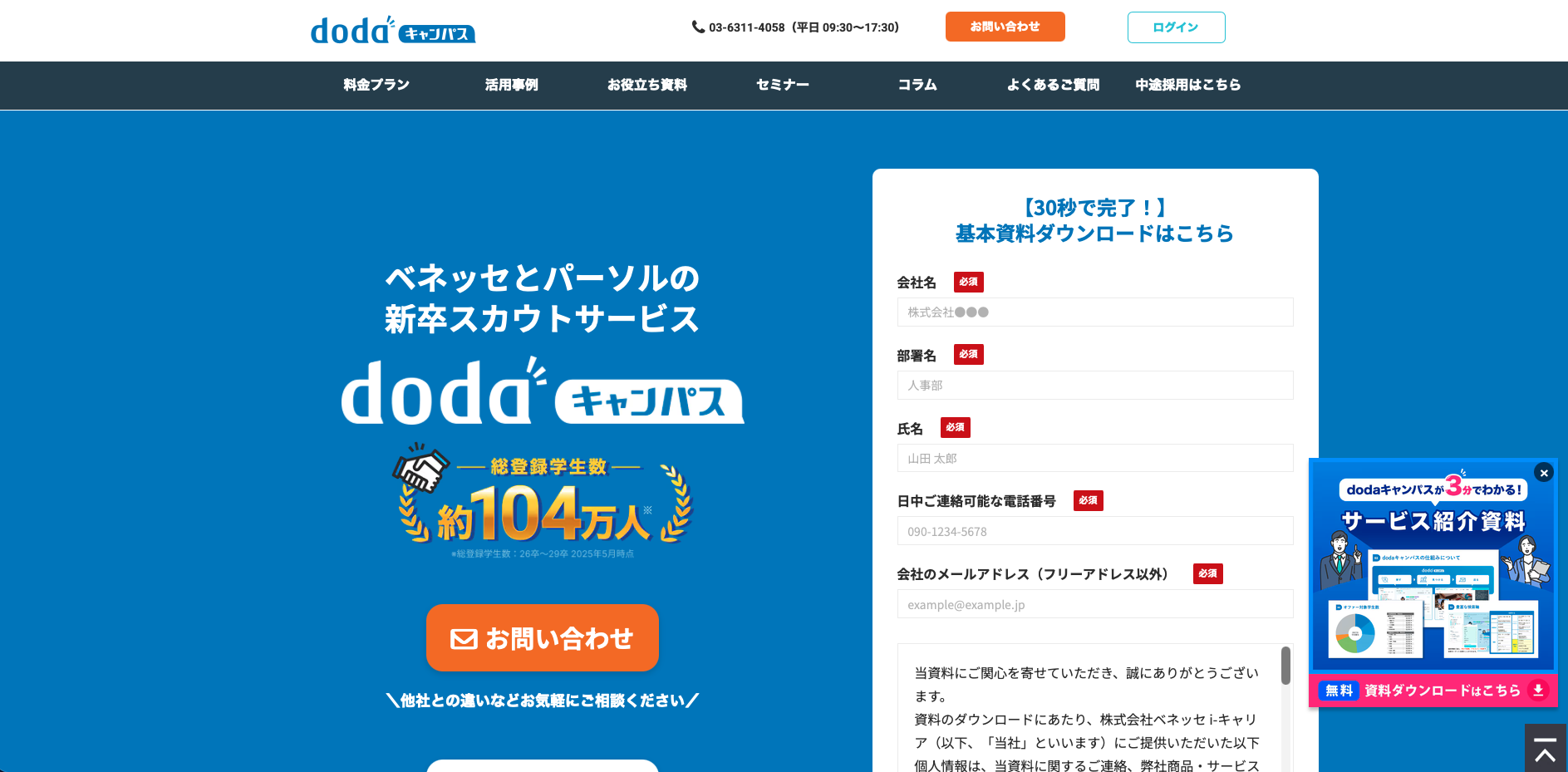Close the service introduction popup banner
This screenshot has width=1568, height=772.
[1543, 473]
